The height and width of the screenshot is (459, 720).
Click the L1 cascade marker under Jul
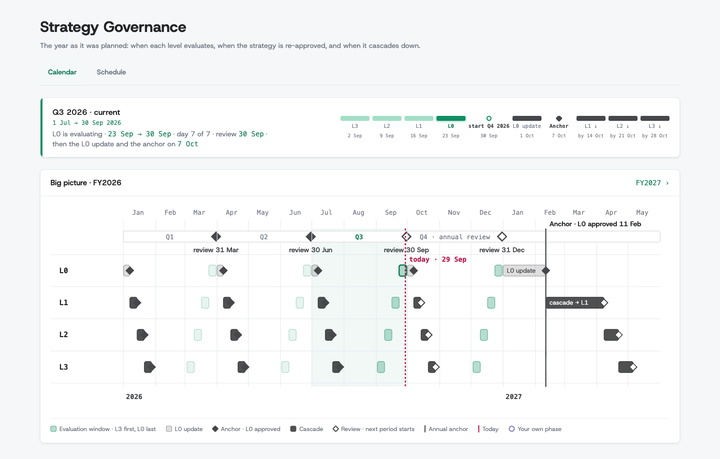323,302
